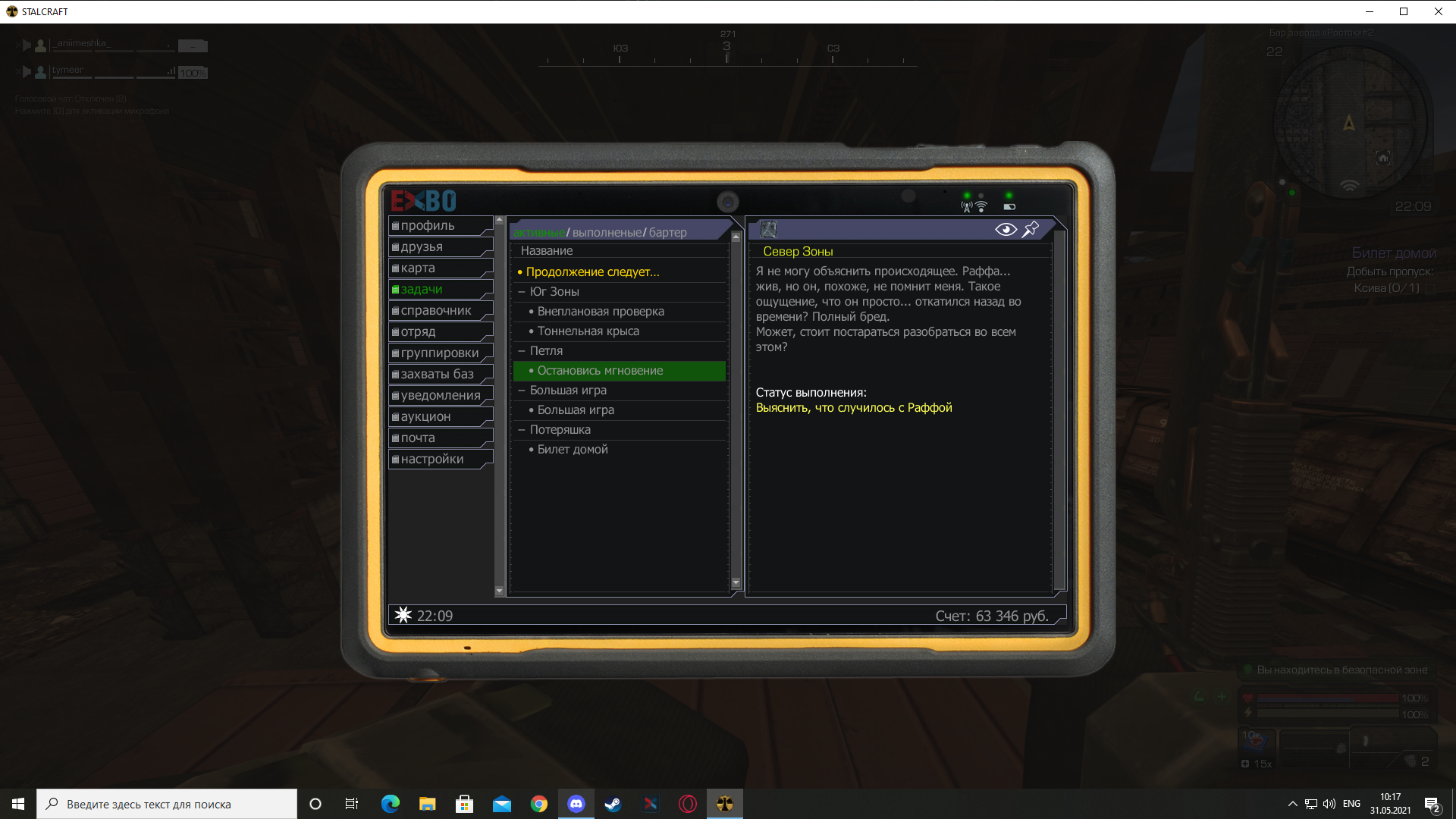This screenshot has width=1456, height=819.
Task: Launch Opera browser from the taskbar
Action: [688, 804]
